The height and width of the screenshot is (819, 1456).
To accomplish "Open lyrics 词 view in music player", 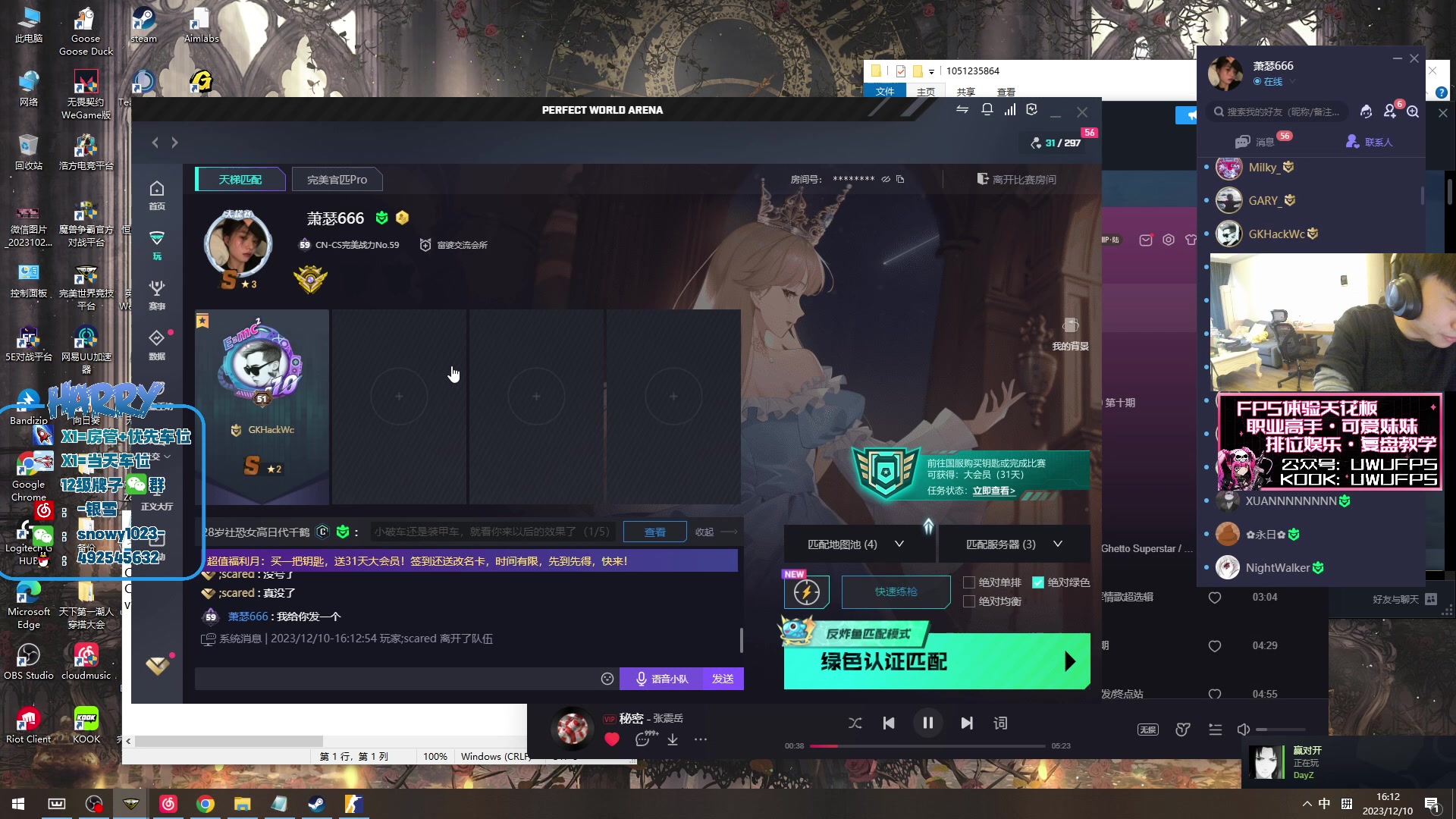I will tap(1000, 723).
